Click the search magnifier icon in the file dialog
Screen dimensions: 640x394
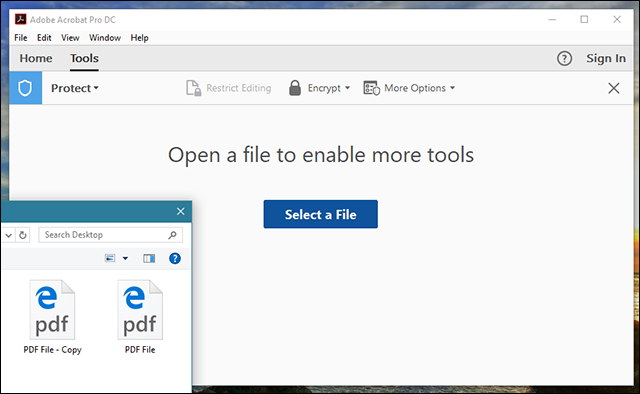[x=173, y=235]
